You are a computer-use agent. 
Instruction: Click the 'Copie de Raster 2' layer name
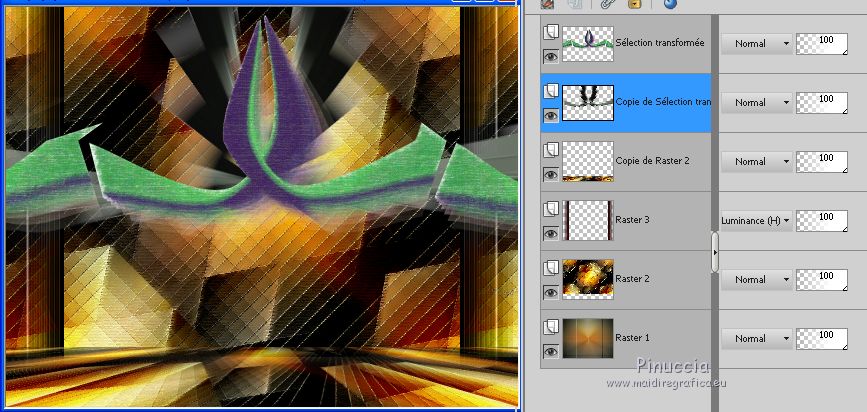[x=652, y=161]
